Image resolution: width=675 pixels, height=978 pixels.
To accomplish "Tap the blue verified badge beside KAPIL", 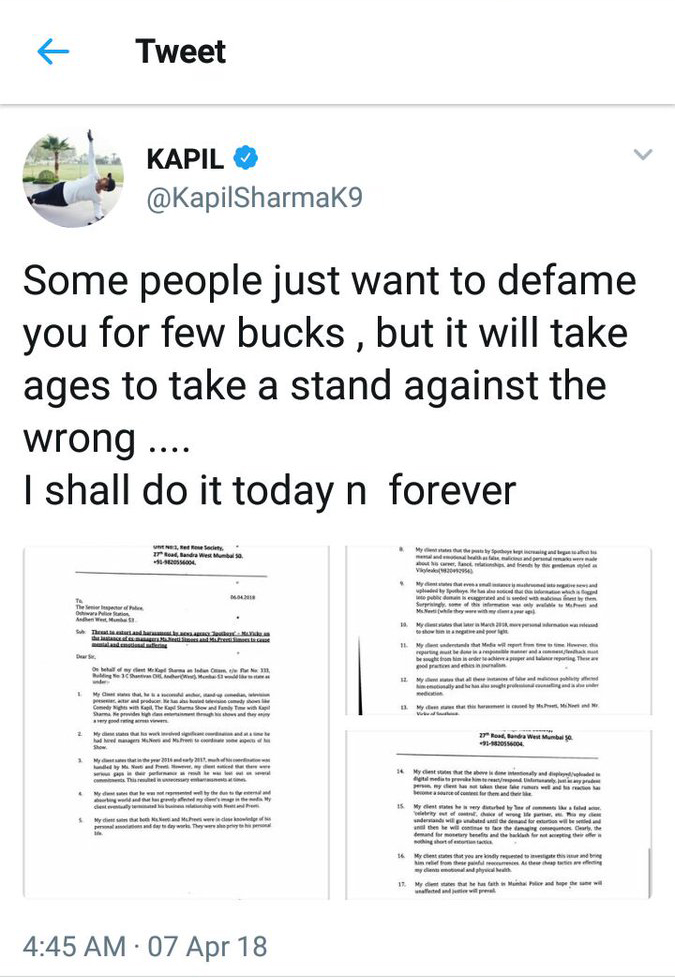I will (x=245, y=157).
